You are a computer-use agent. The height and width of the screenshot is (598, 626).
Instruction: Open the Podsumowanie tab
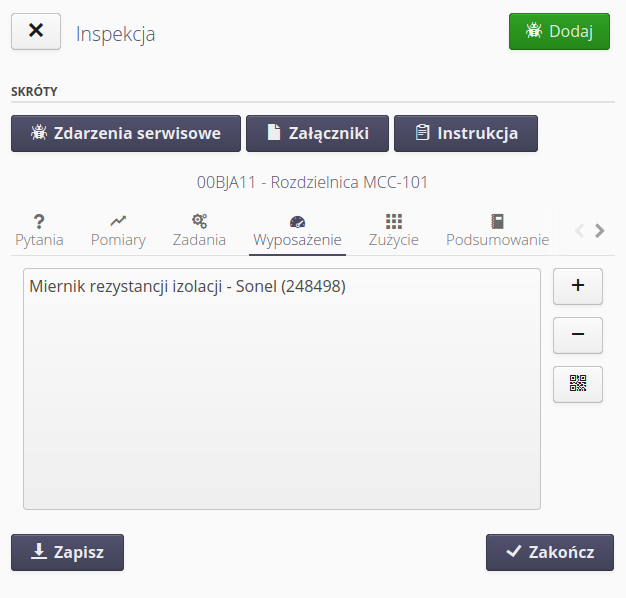(497, 230)
